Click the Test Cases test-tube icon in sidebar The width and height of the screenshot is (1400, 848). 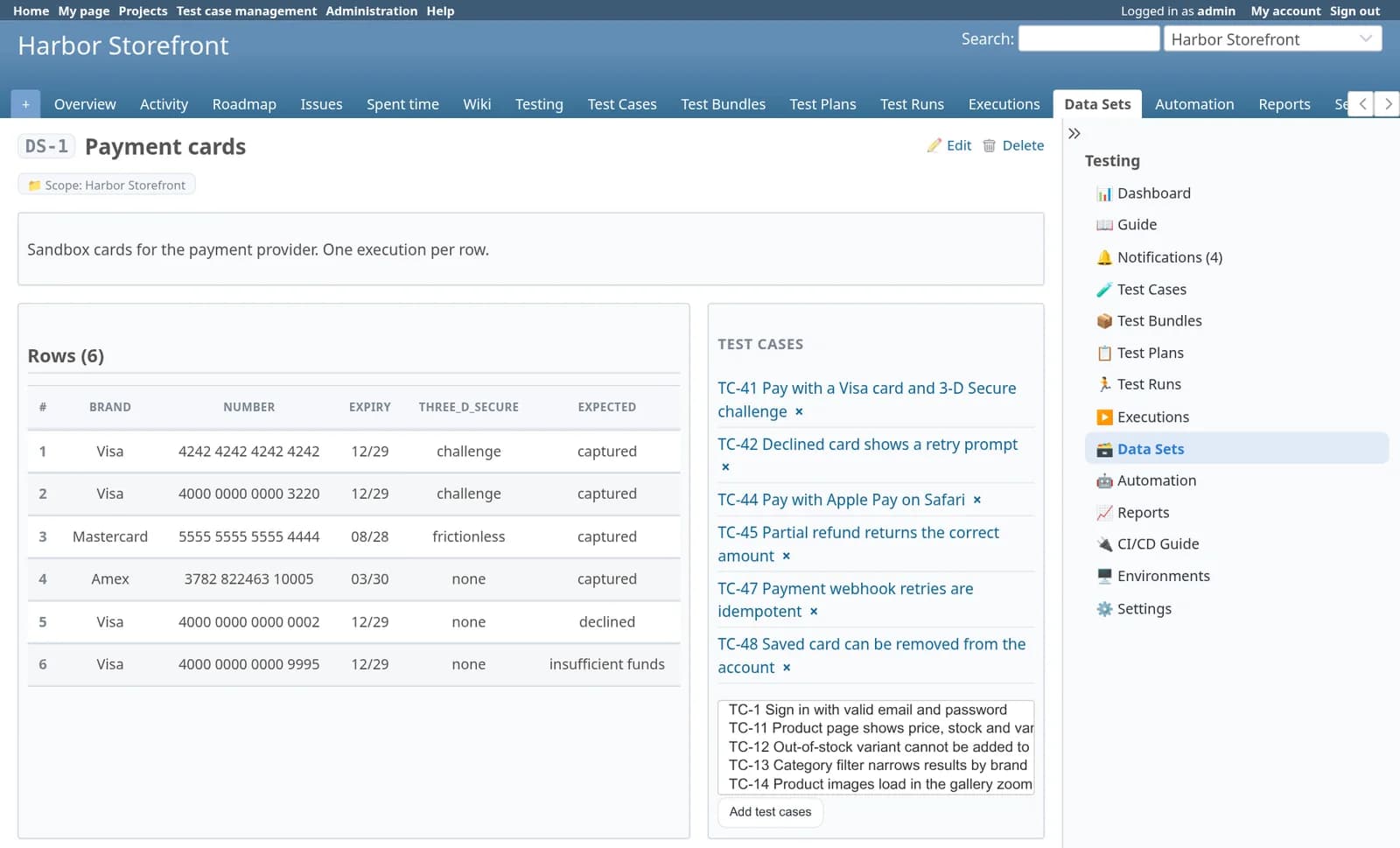click(x=1104, y=290)
